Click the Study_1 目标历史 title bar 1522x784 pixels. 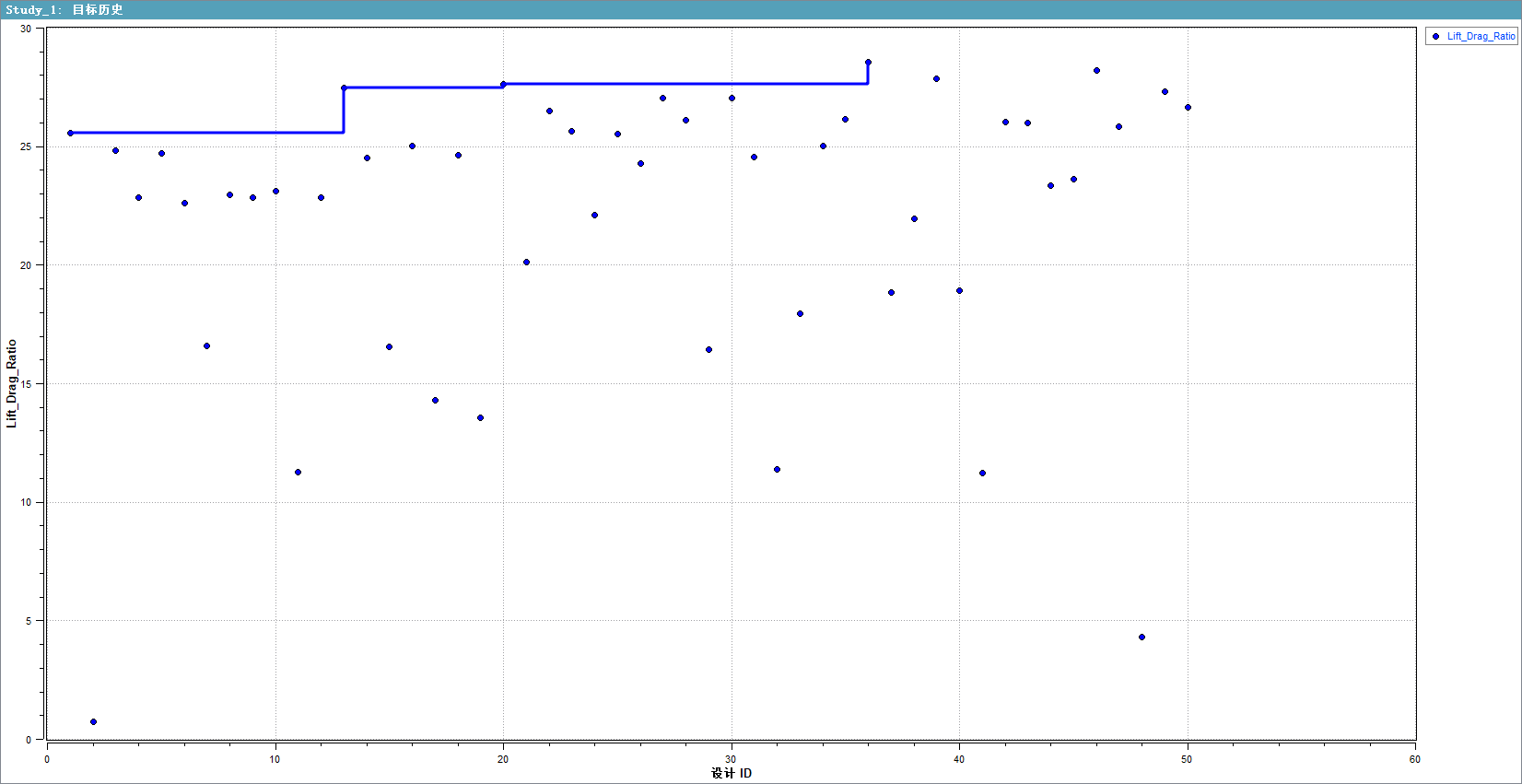click(x=761, y=9)
